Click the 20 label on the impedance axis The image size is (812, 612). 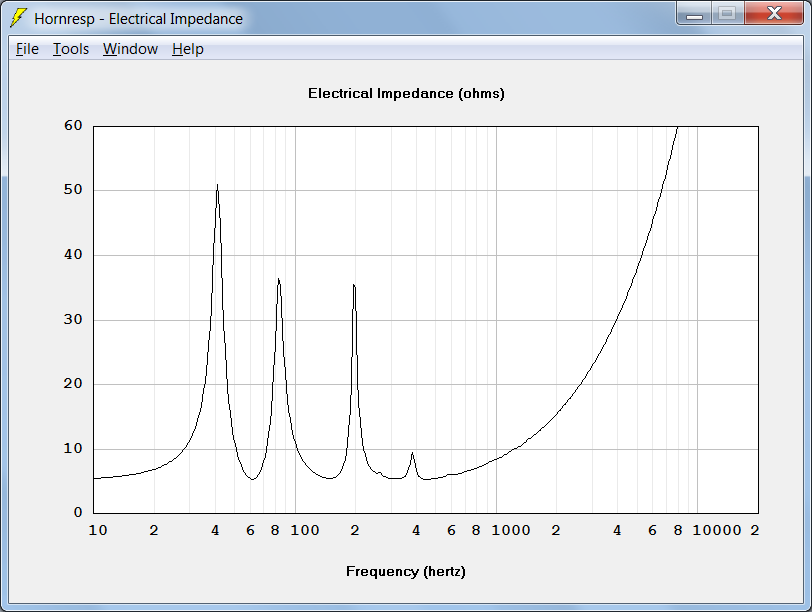point(73,384)
